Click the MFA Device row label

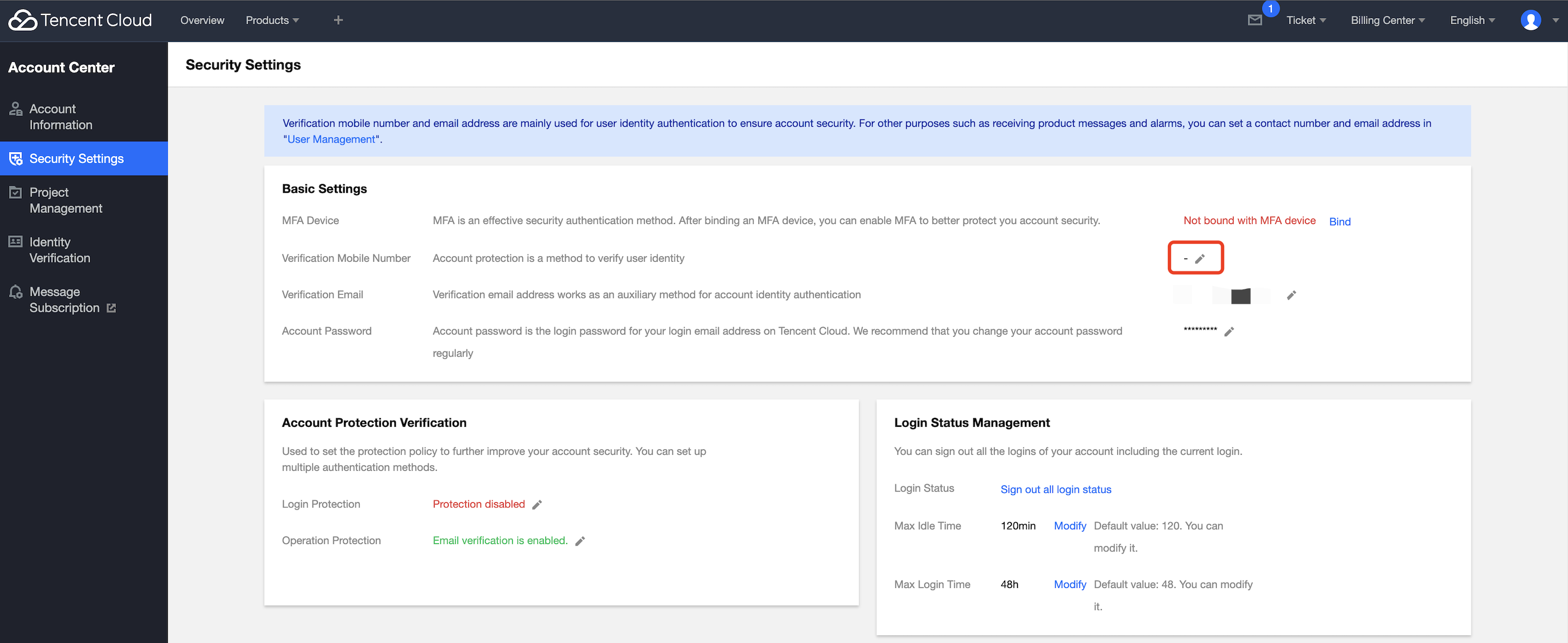311,220
